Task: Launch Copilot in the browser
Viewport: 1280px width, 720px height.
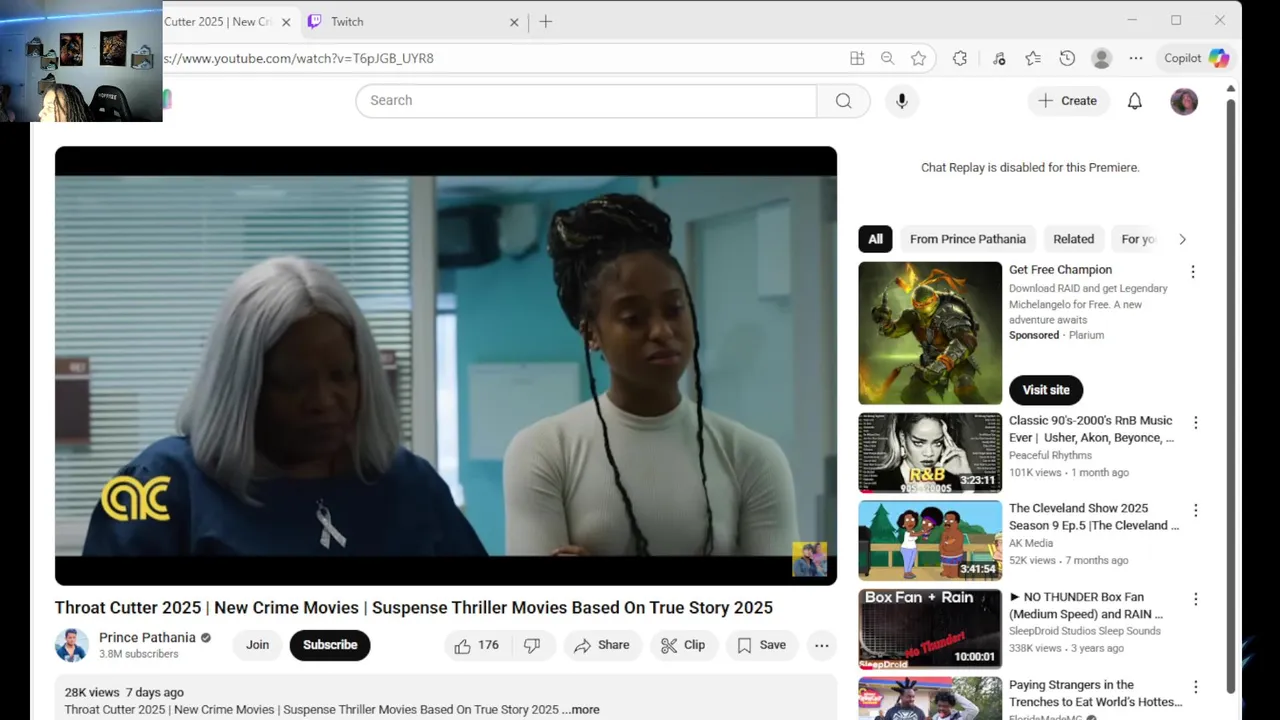Action: (1196, 58)
